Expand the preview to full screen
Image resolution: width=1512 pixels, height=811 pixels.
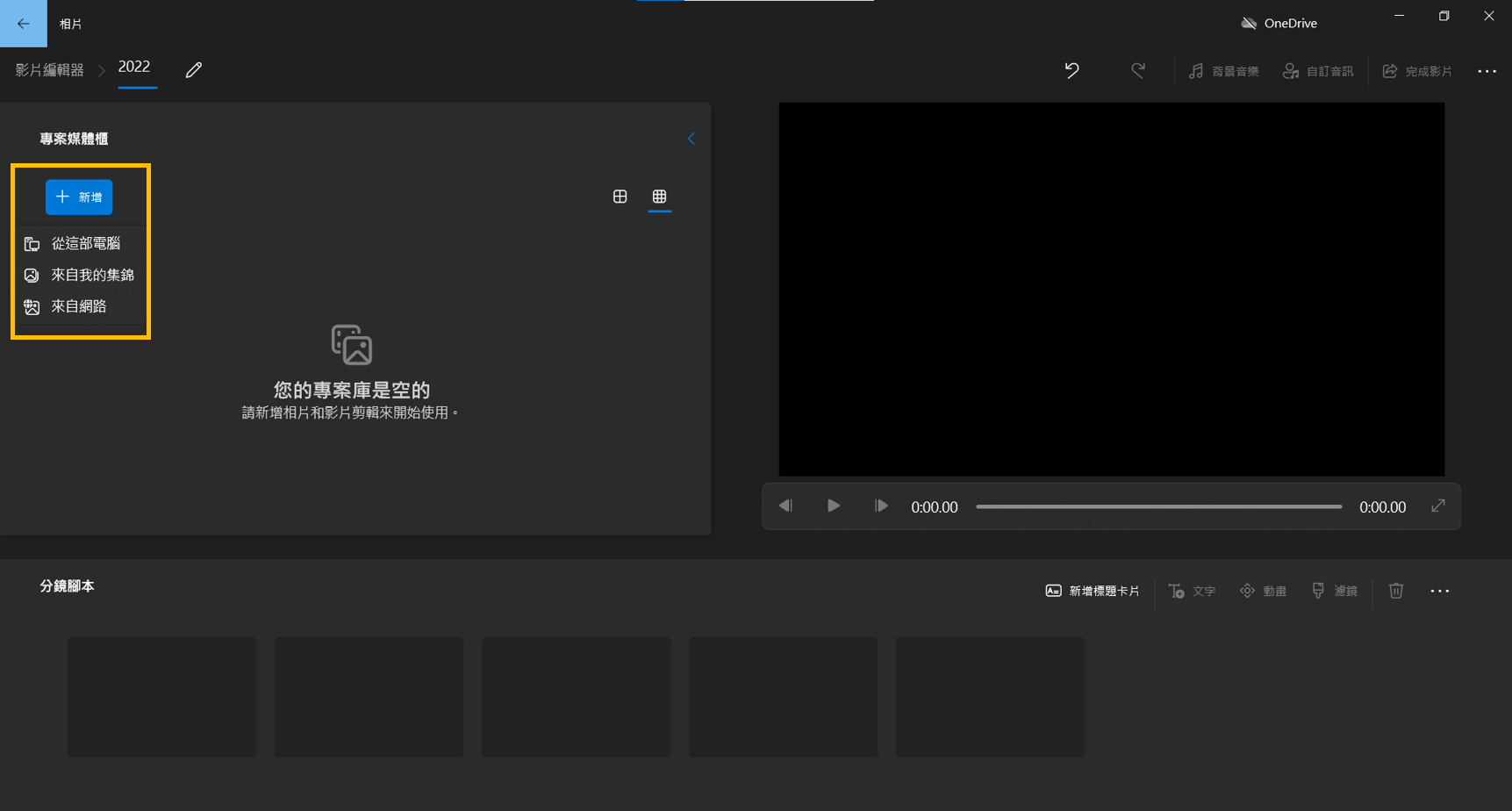point(1438,506)
